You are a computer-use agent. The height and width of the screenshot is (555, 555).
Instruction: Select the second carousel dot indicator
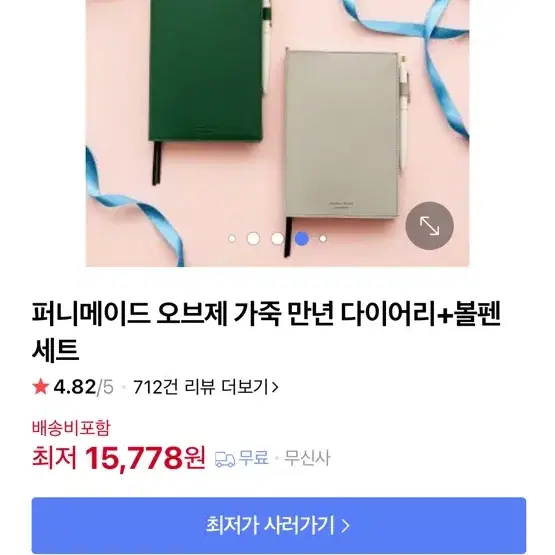pos(253,239)
